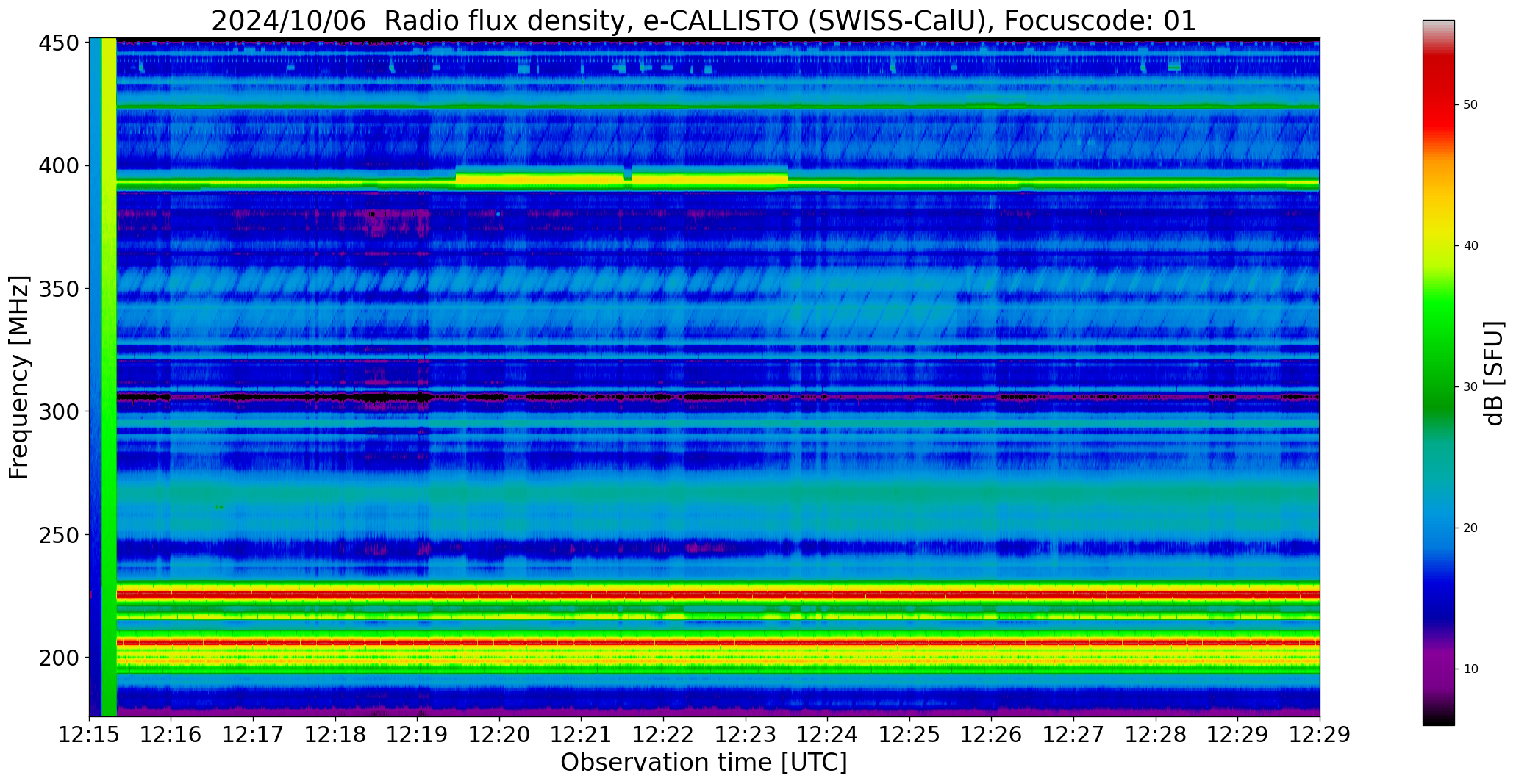
Task: Click the colorbar 10 tick label
Action: point(1470,669)
